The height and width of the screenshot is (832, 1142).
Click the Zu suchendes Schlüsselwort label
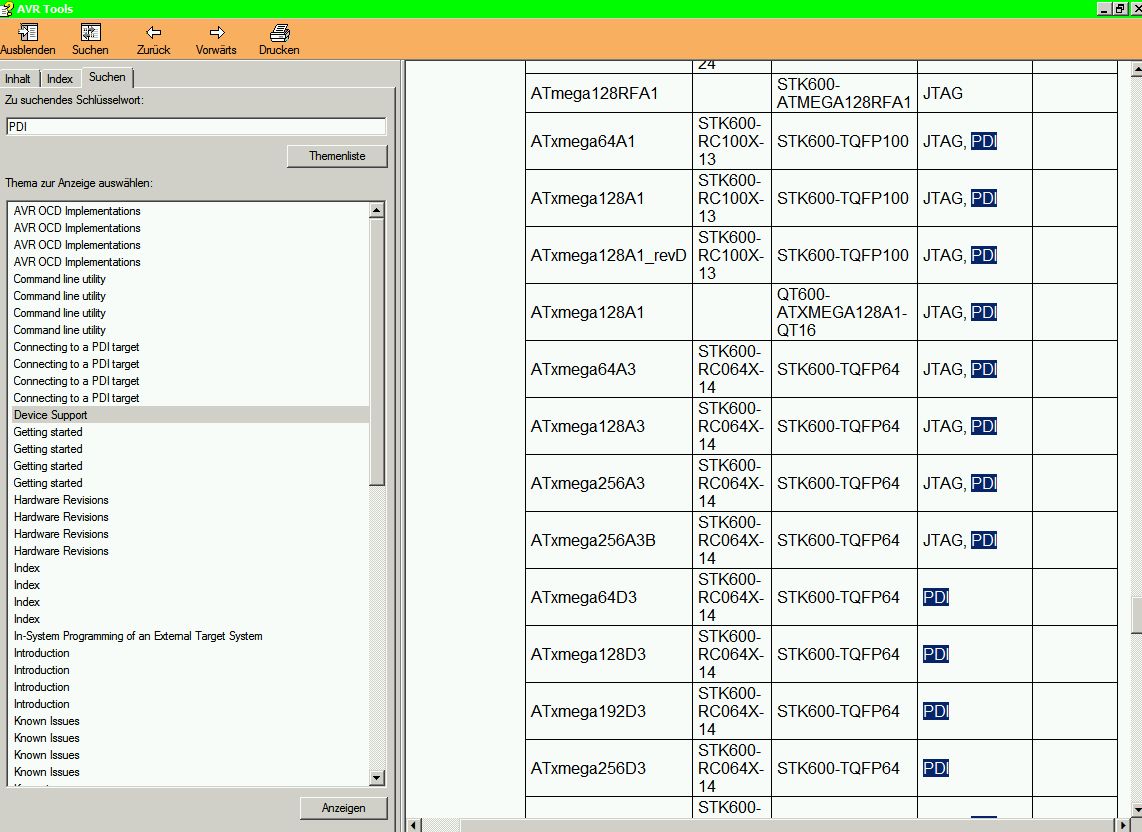(74, 100)
